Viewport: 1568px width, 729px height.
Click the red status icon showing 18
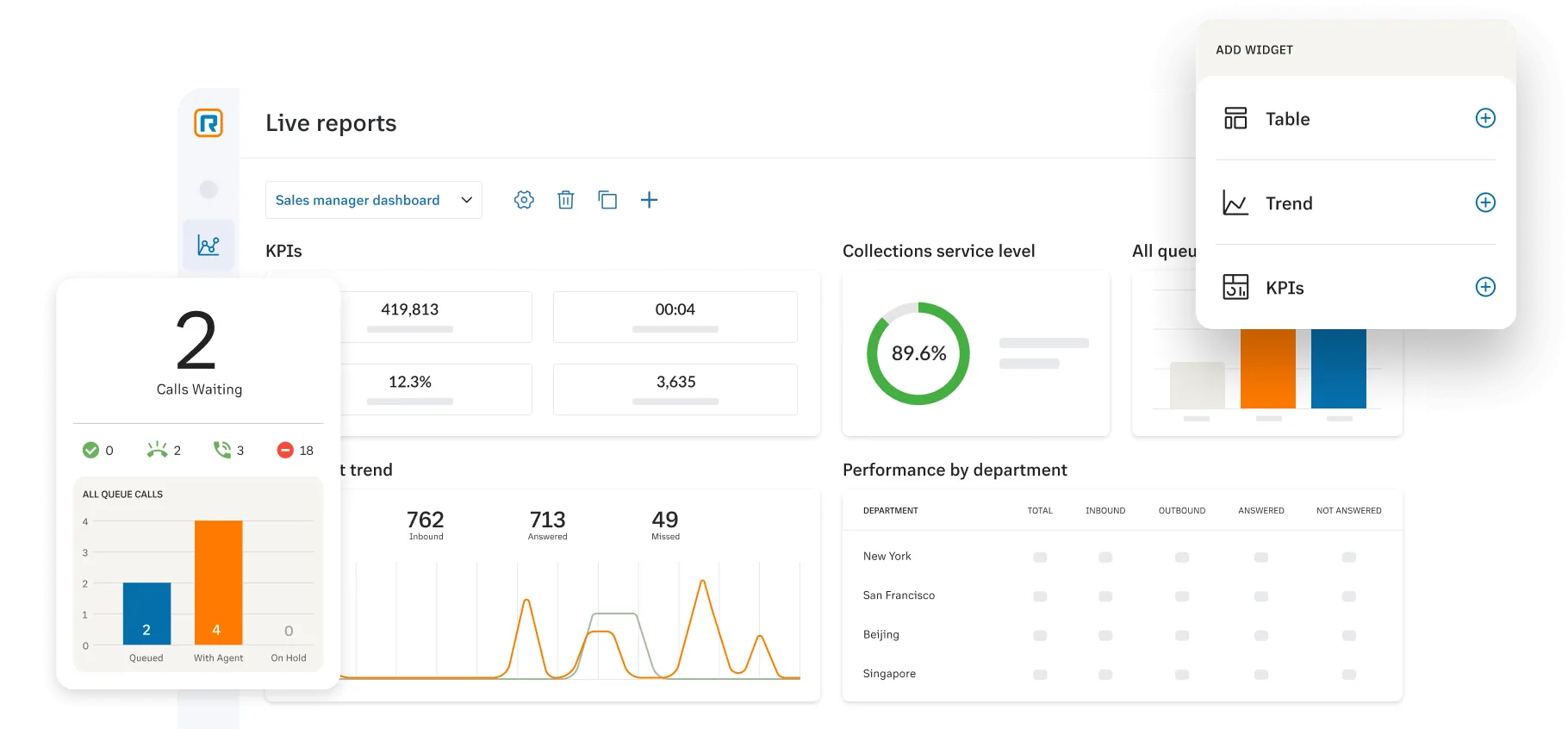click(285, 450)
